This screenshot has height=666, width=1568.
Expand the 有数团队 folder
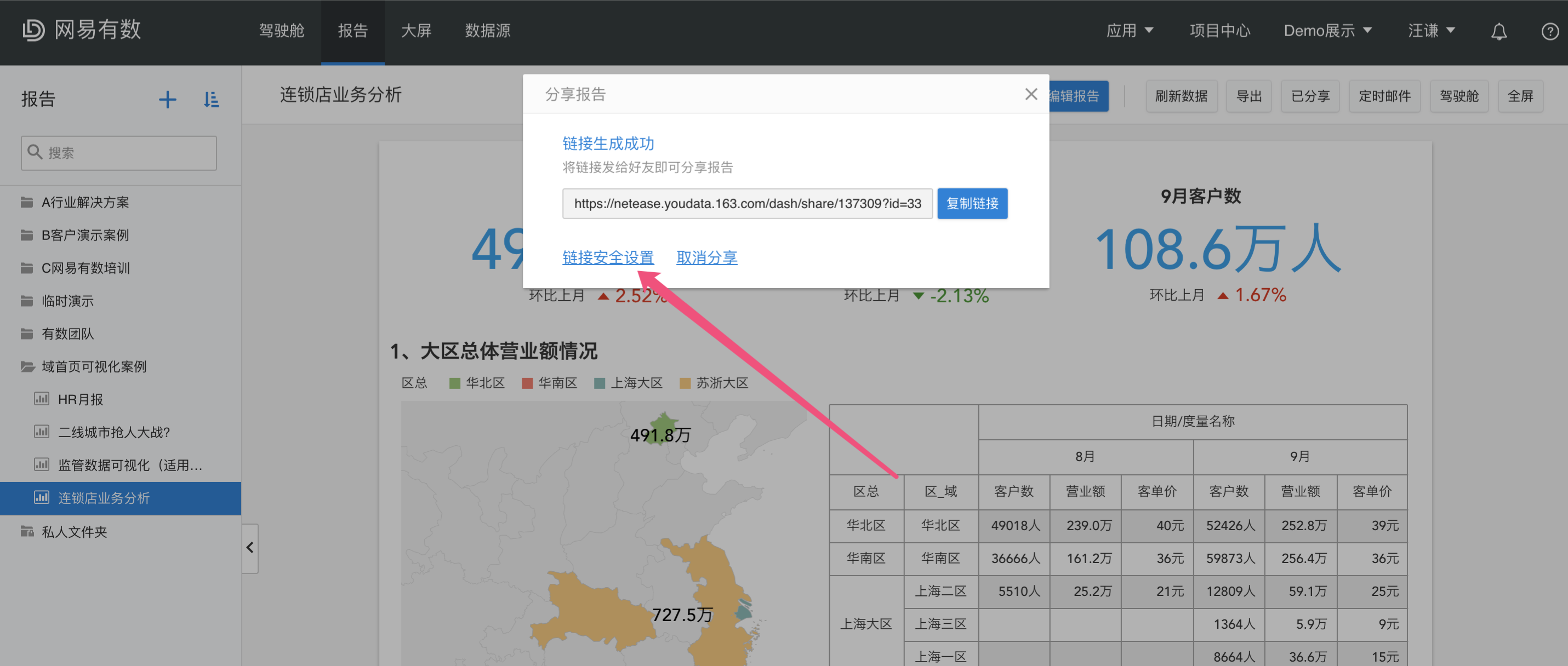point(121,334)
